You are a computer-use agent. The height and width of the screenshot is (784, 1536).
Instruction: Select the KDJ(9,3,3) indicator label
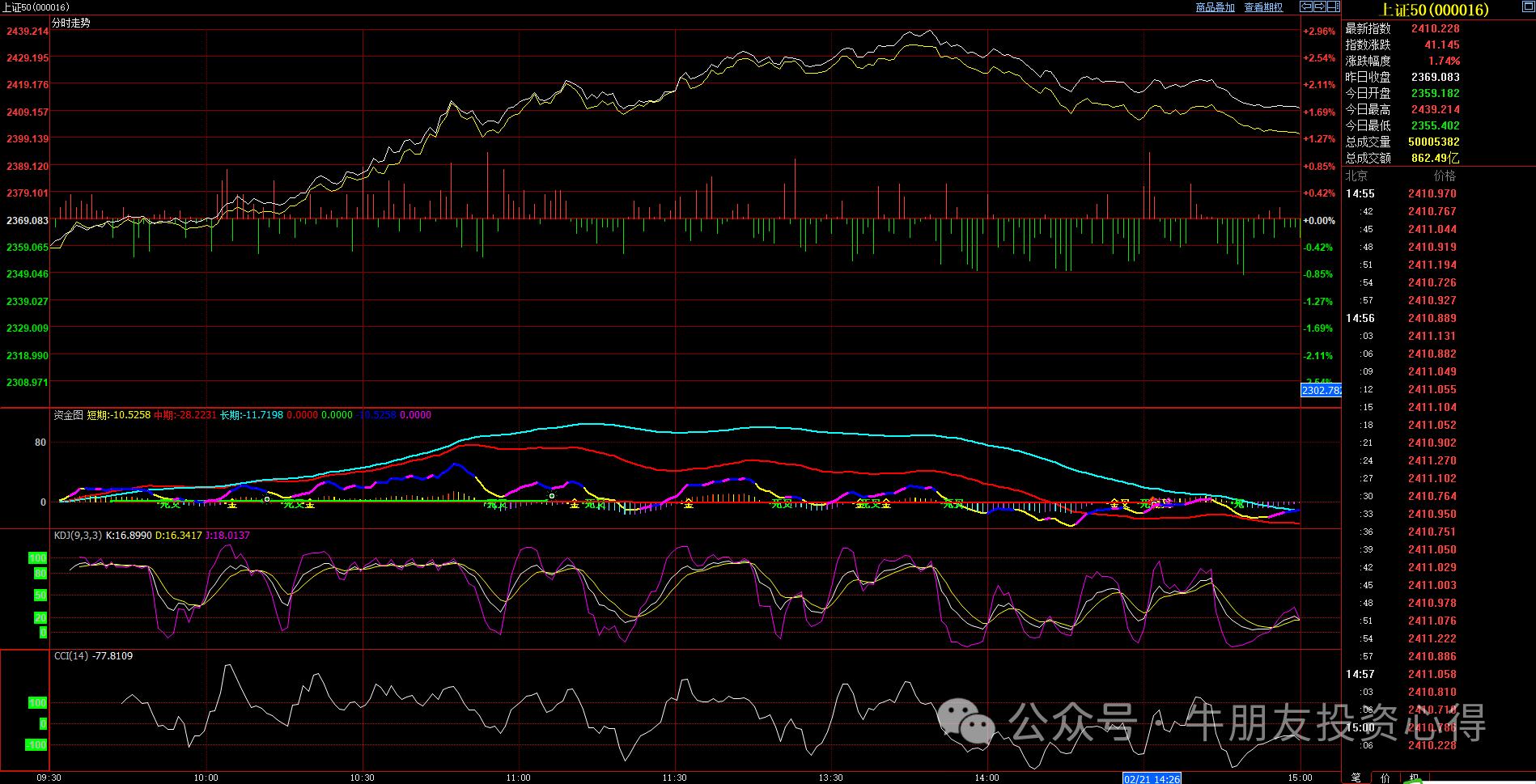click(78, 536)
